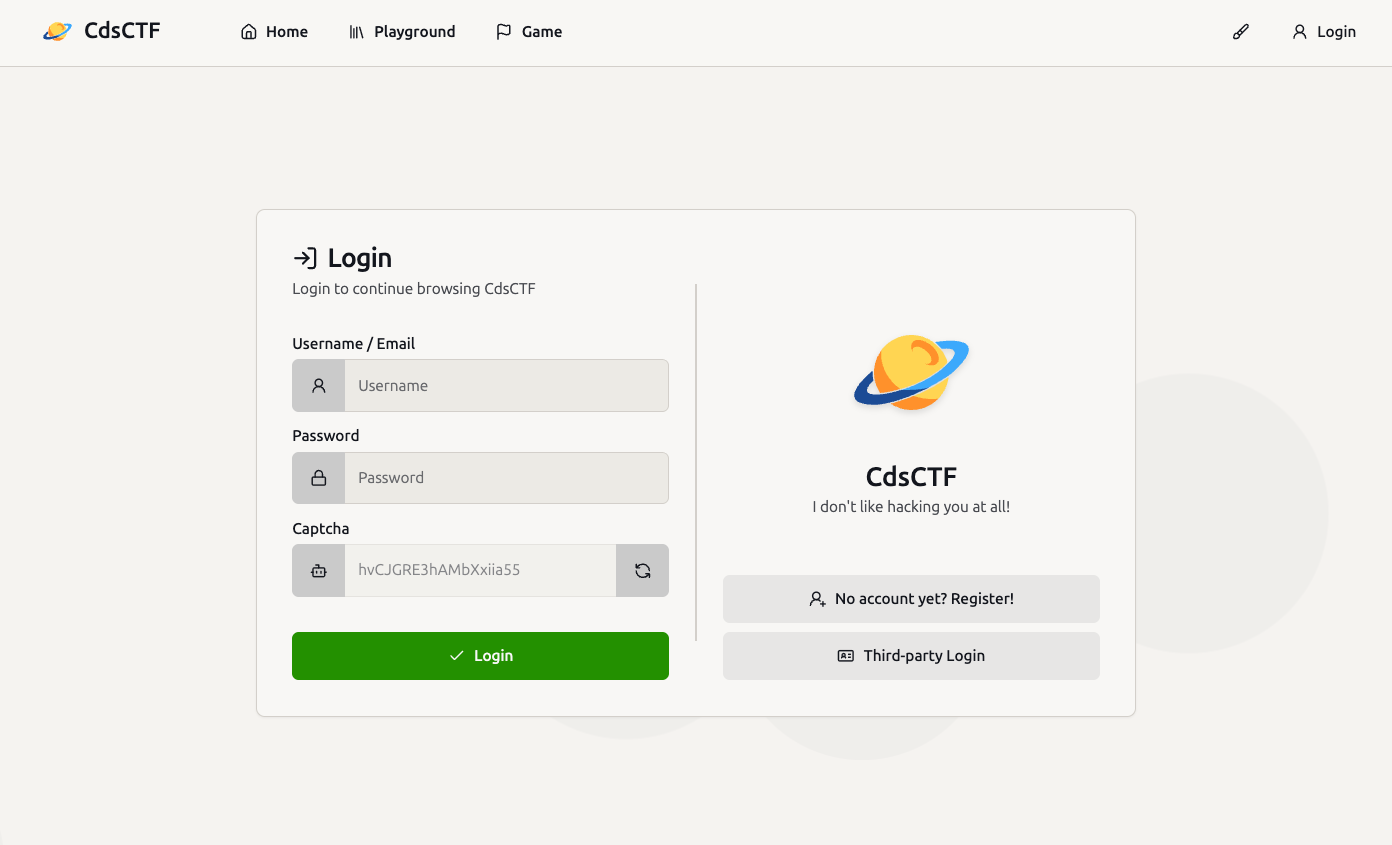This screenshot has width=1392, height=845.
Task: Click the lock icon beside Password field
Action: tap(319, 478)
